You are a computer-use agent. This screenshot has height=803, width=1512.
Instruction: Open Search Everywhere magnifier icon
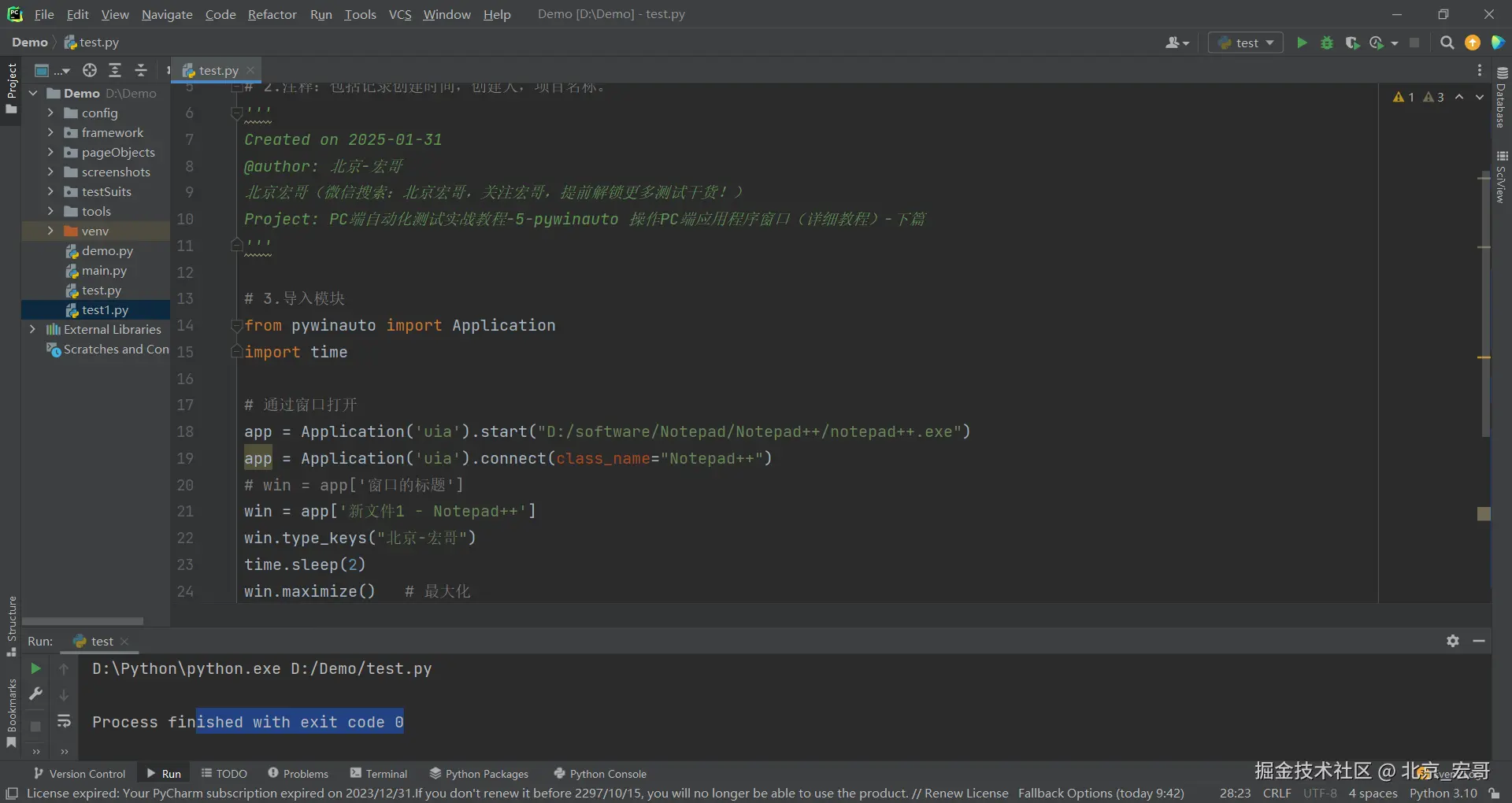(x=1447, y=43)
